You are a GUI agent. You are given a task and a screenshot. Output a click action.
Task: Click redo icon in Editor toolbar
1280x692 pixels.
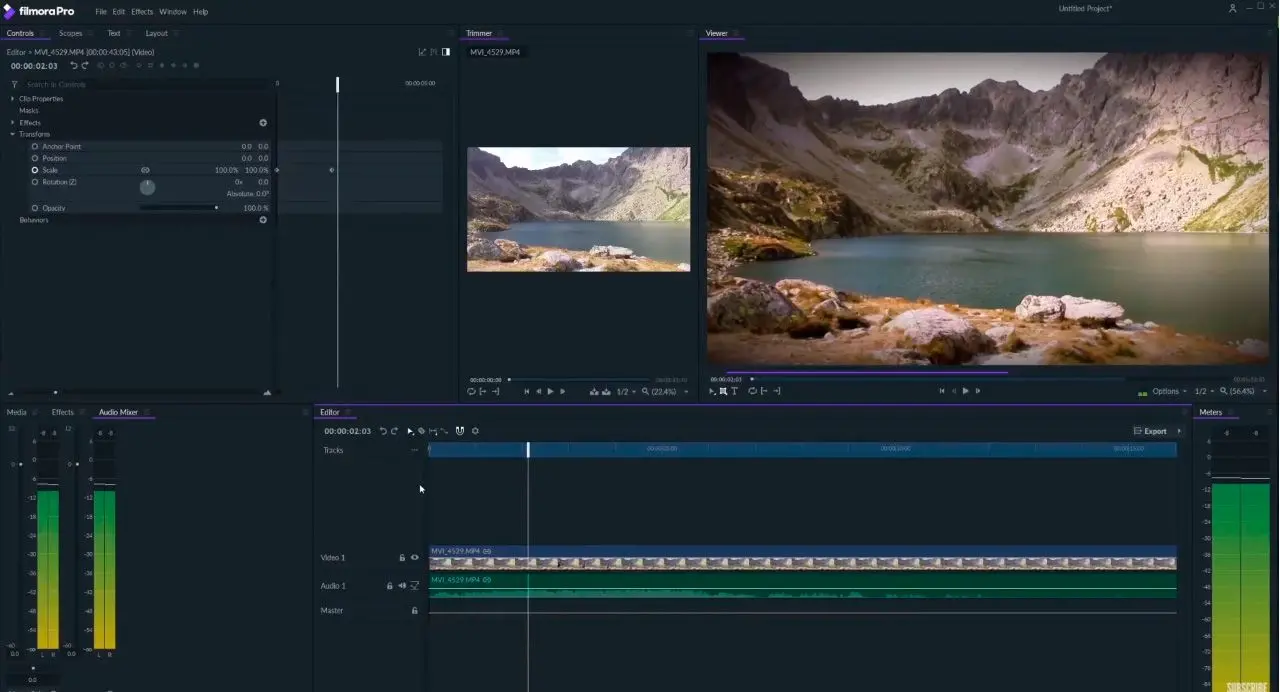[394, 431]
